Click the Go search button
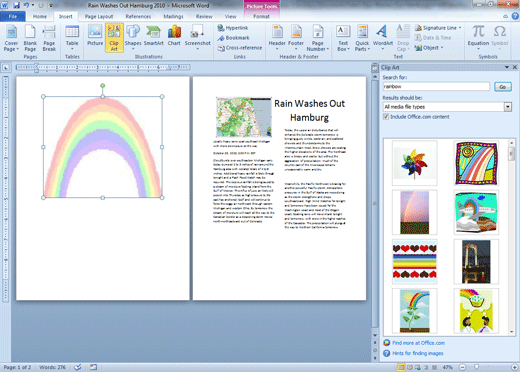This screenshot has width=520, height=372. [502, 87]
